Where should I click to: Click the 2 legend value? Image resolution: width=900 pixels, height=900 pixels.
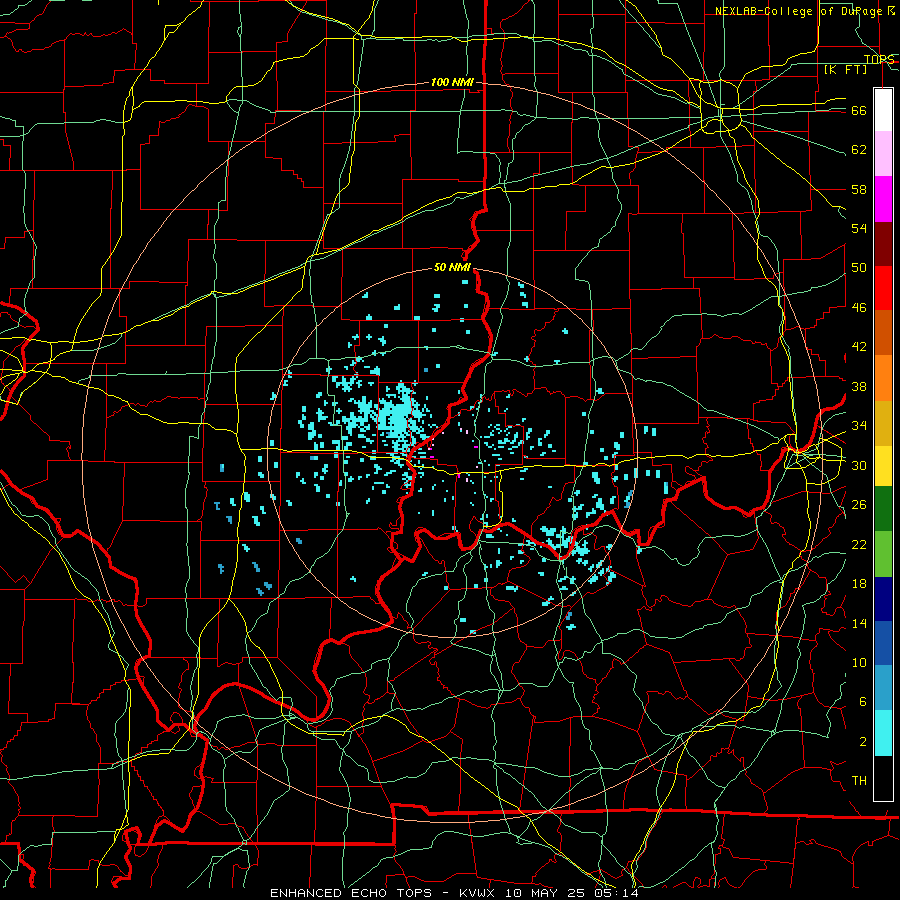coord(863,742)
